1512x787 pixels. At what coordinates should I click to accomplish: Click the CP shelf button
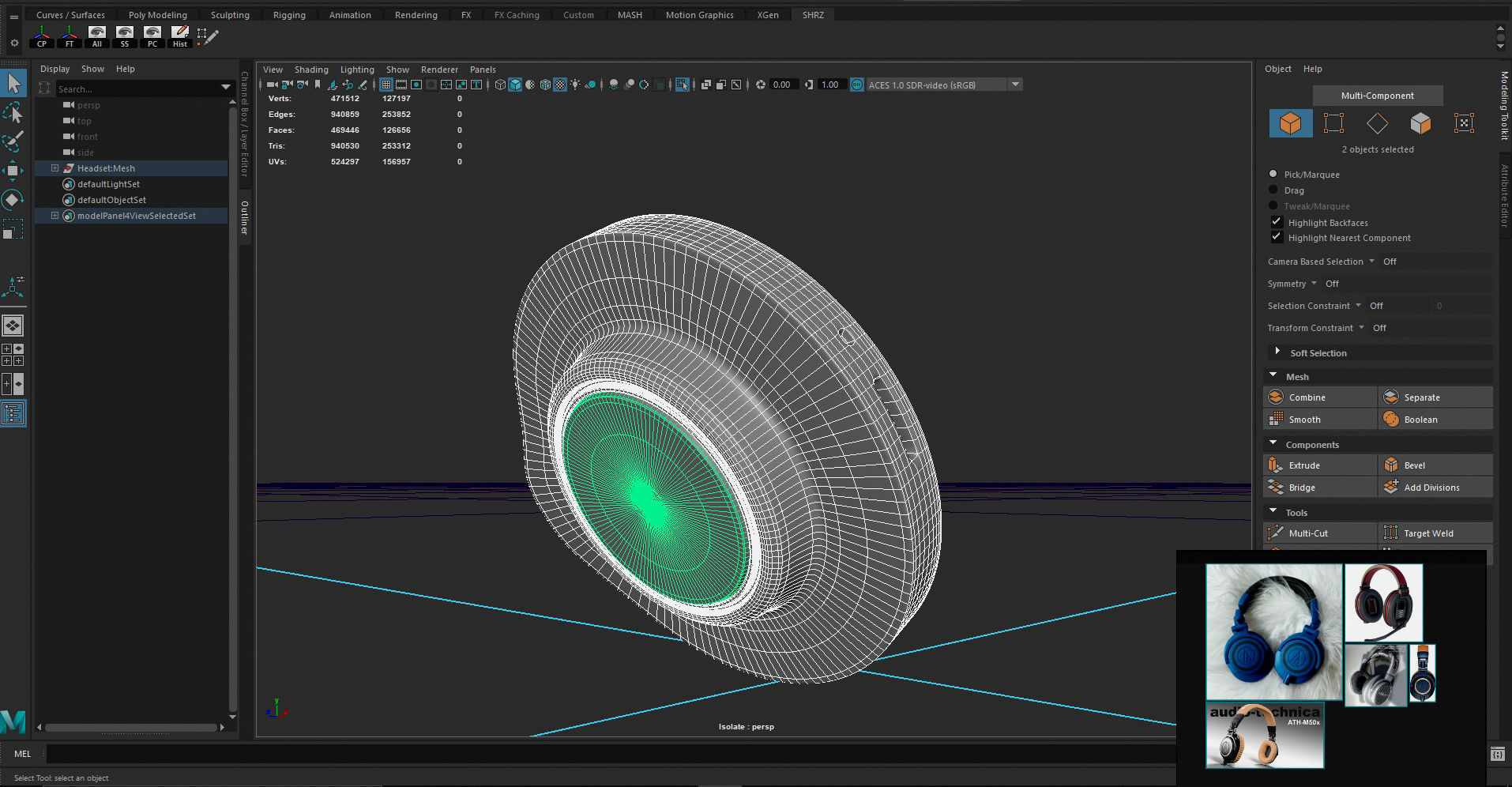pyautogui.click(x=42, y=36)
